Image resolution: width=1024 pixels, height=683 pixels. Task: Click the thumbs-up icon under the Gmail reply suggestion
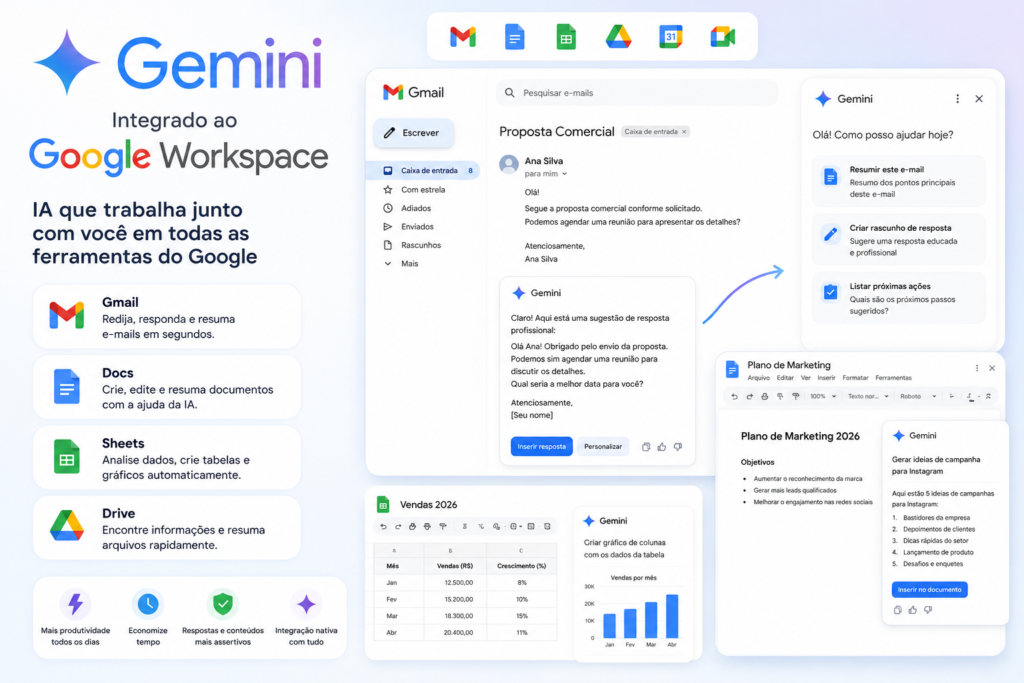click(662, 447)
